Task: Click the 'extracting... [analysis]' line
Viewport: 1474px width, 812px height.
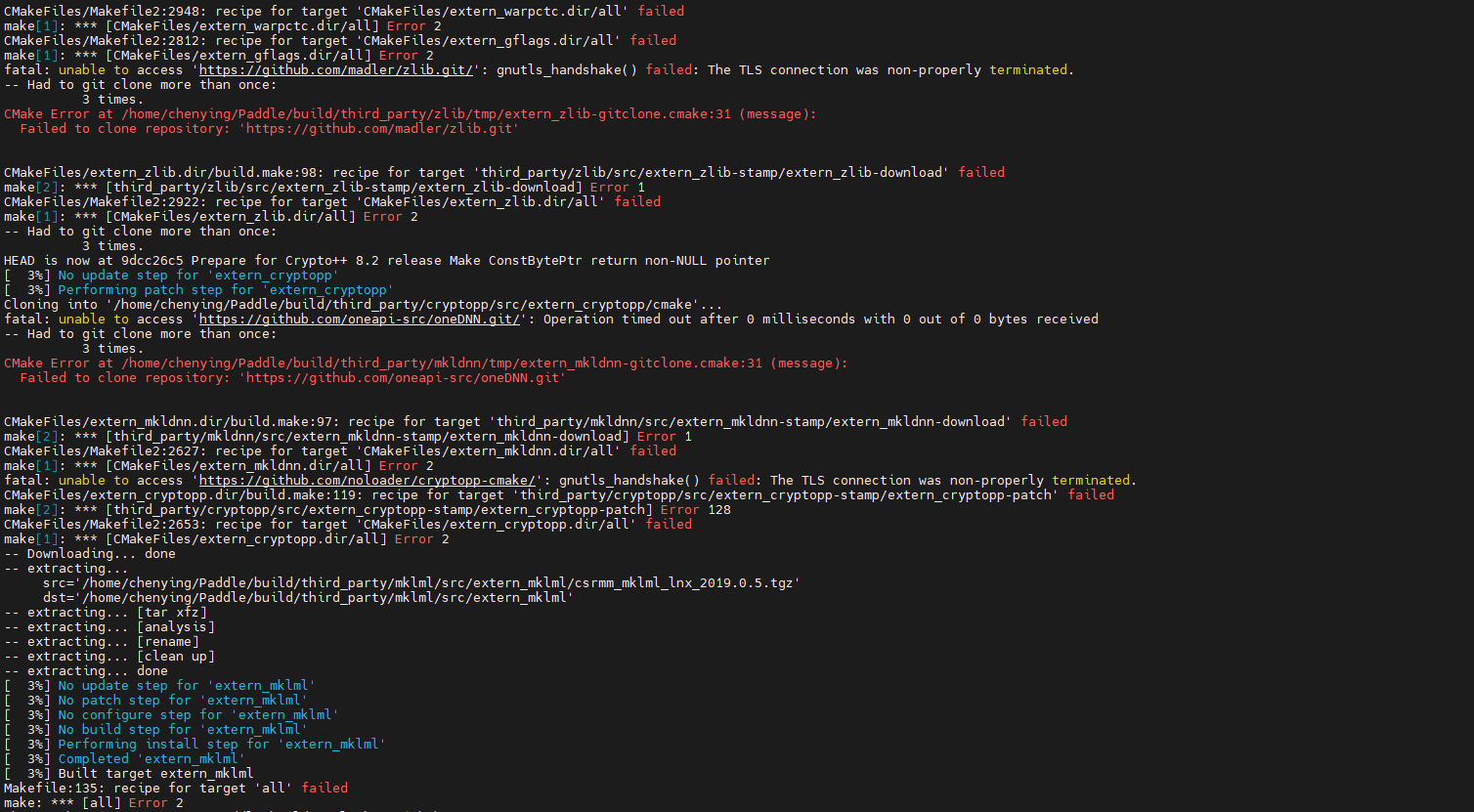Action: pos(109,627)
